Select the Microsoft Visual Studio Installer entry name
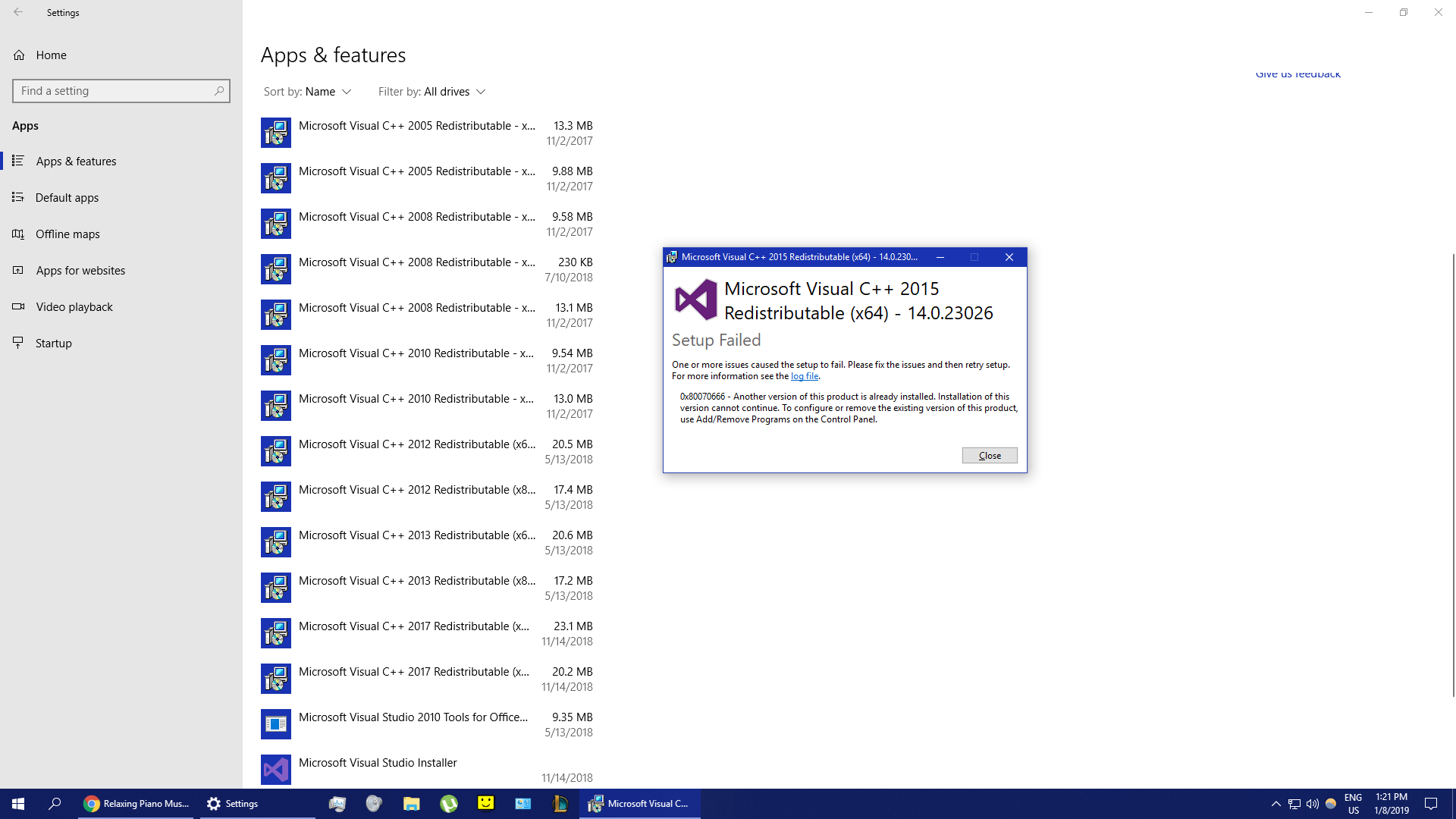The height and width of the screenshot is (819, 1456). [x=378, y=763]
